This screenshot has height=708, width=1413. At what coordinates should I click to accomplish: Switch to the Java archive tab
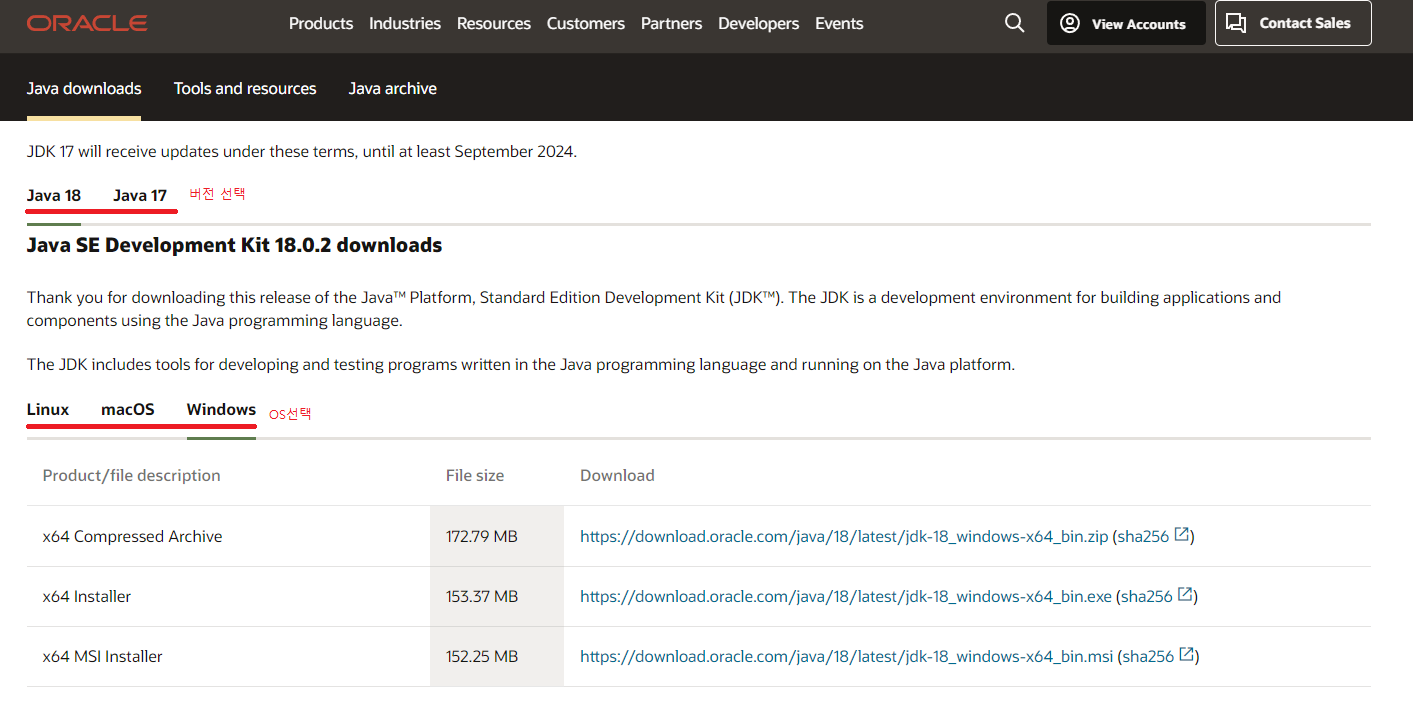(393, 88)
